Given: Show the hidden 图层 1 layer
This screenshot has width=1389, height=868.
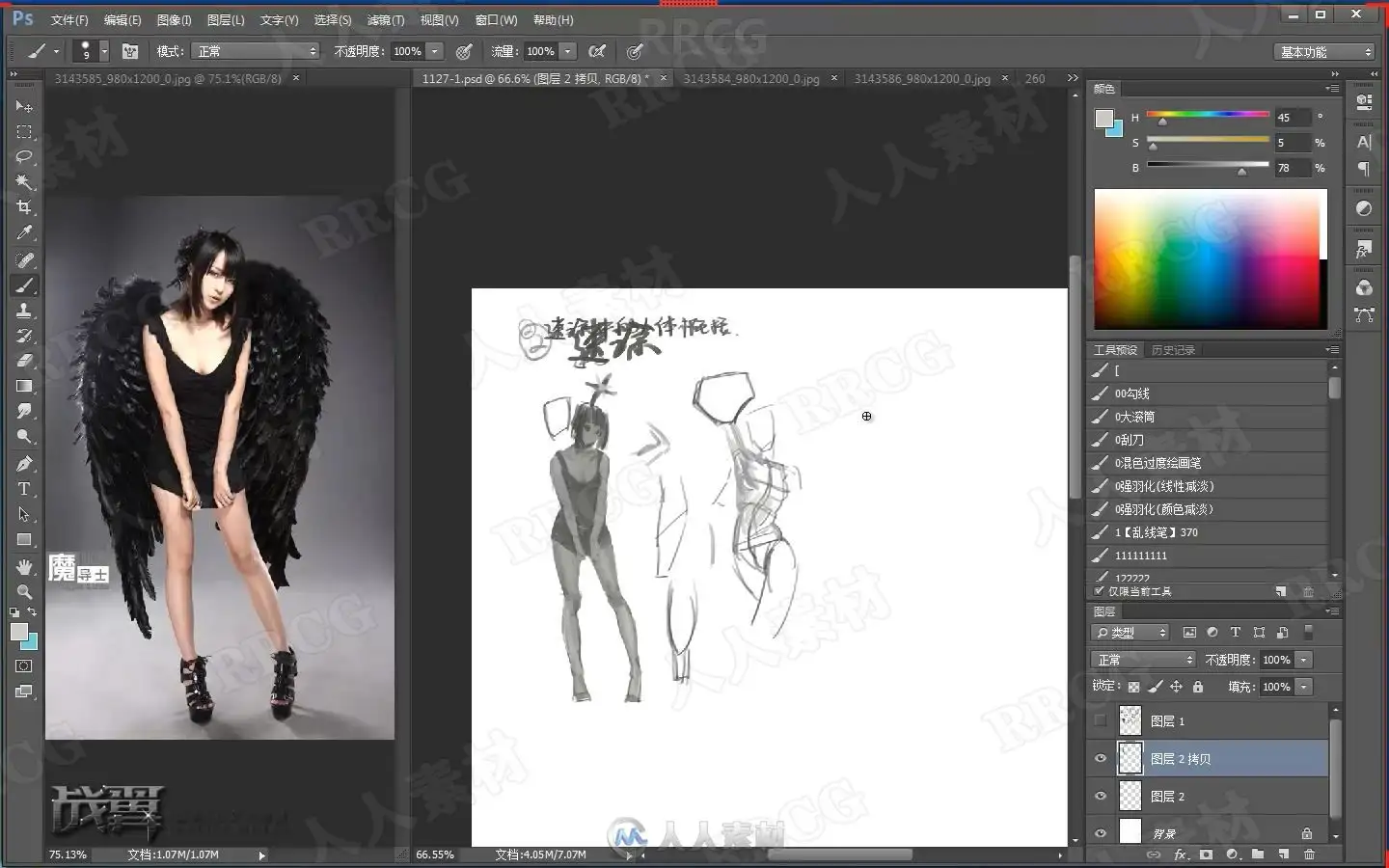Looking at the screenshot, I should pyautogui.click(x=1101, y=720).
